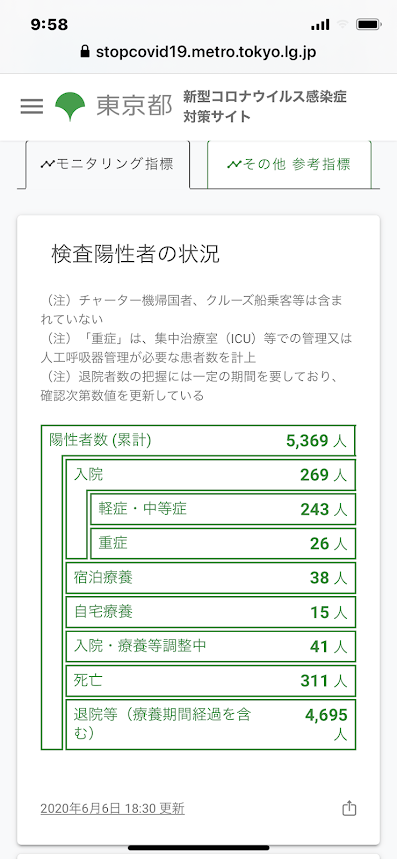Image resolution: width=397 pixels, height=859 pixels.
Task: Tap the 東京都 site title text
Action: click(134, 106)
